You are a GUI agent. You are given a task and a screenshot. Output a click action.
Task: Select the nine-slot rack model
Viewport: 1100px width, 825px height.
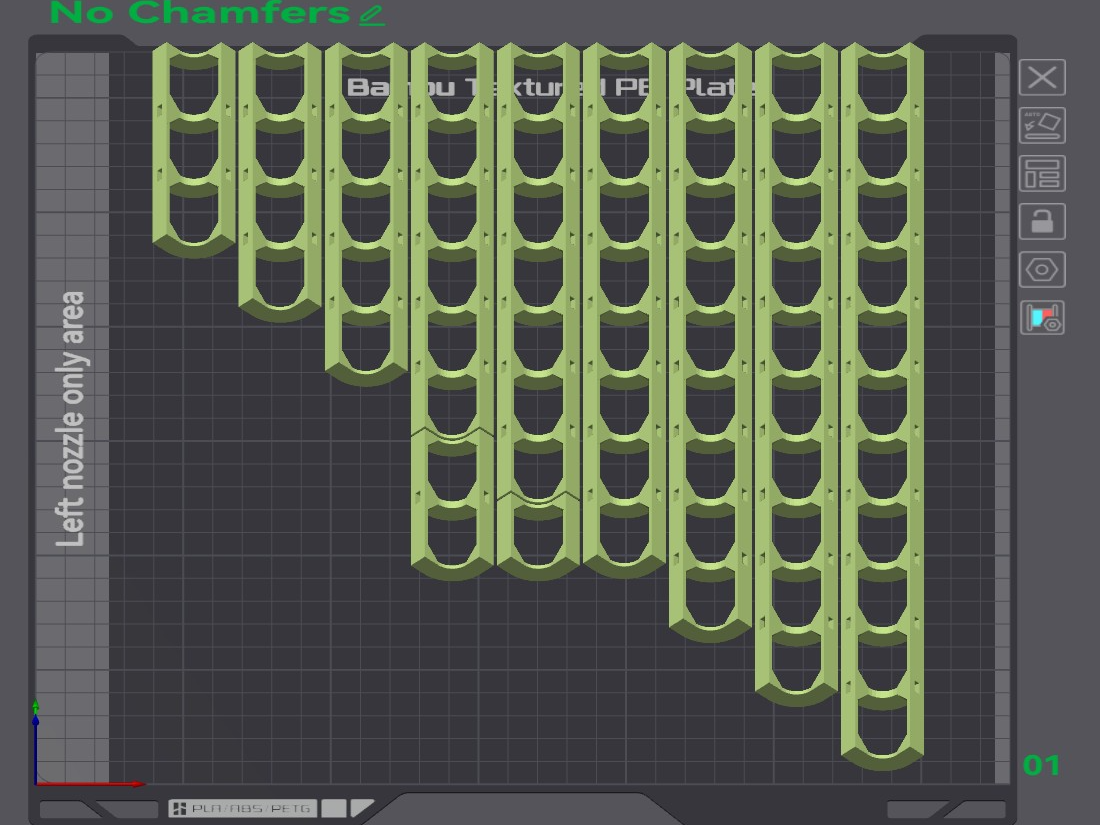[x=710, y=342]
